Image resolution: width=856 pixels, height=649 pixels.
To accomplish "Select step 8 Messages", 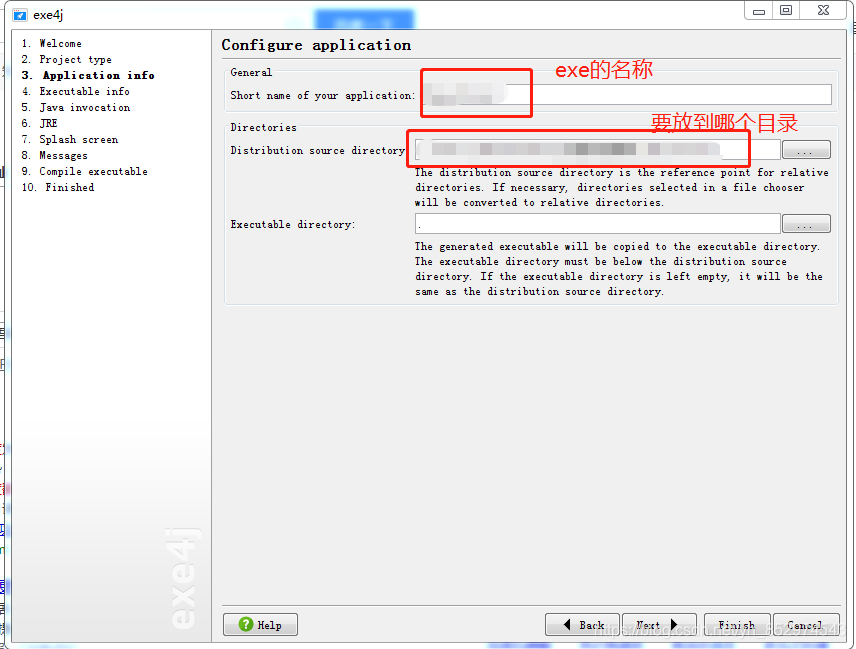I will 55,155.
